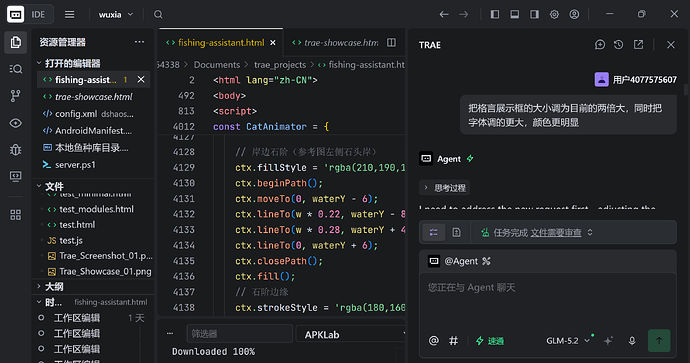Click the file changes view icon

click(456, 232)
